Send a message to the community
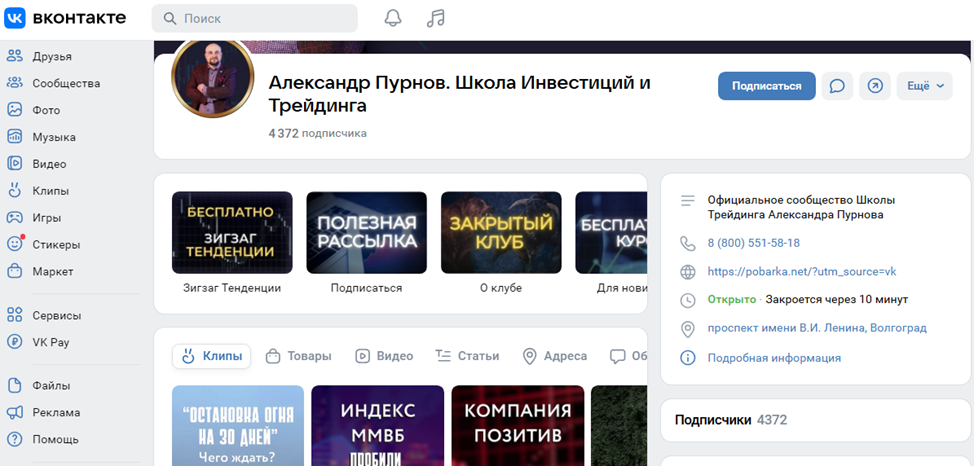The width and height of the screenshot is (974, 466). (837, 86)
